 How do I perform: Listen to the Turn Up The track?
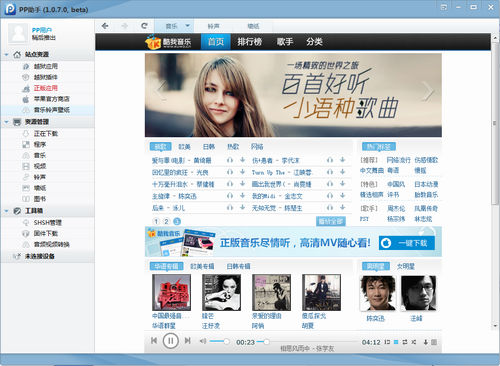(x=330, y=172)
